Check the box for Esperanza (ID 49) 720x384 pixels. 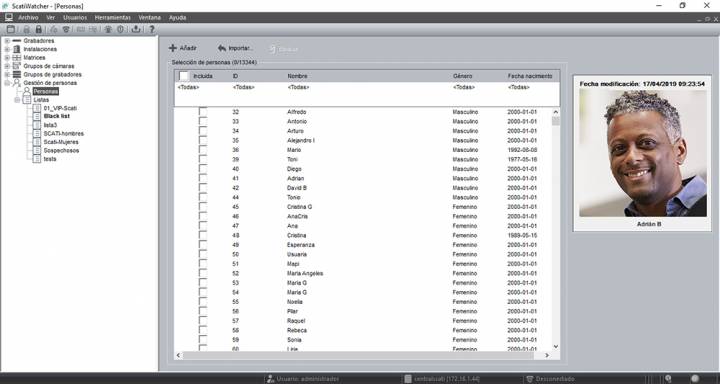point(202,245)
